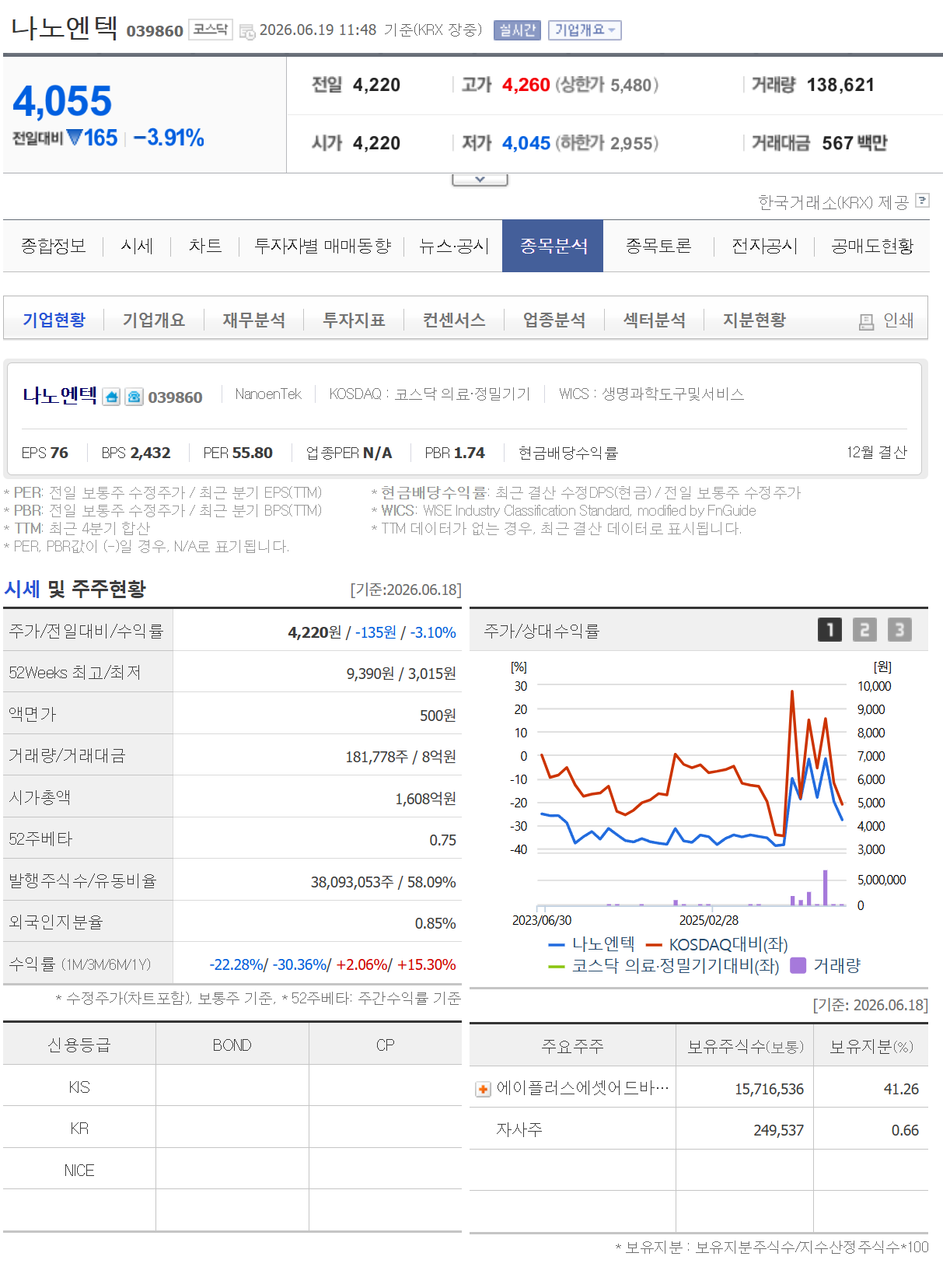Open the 뉴스·공시 tab
Image resolution: width=943 pixels, height=1288 pixels.
pyautogui.click(x=453, y=246)
